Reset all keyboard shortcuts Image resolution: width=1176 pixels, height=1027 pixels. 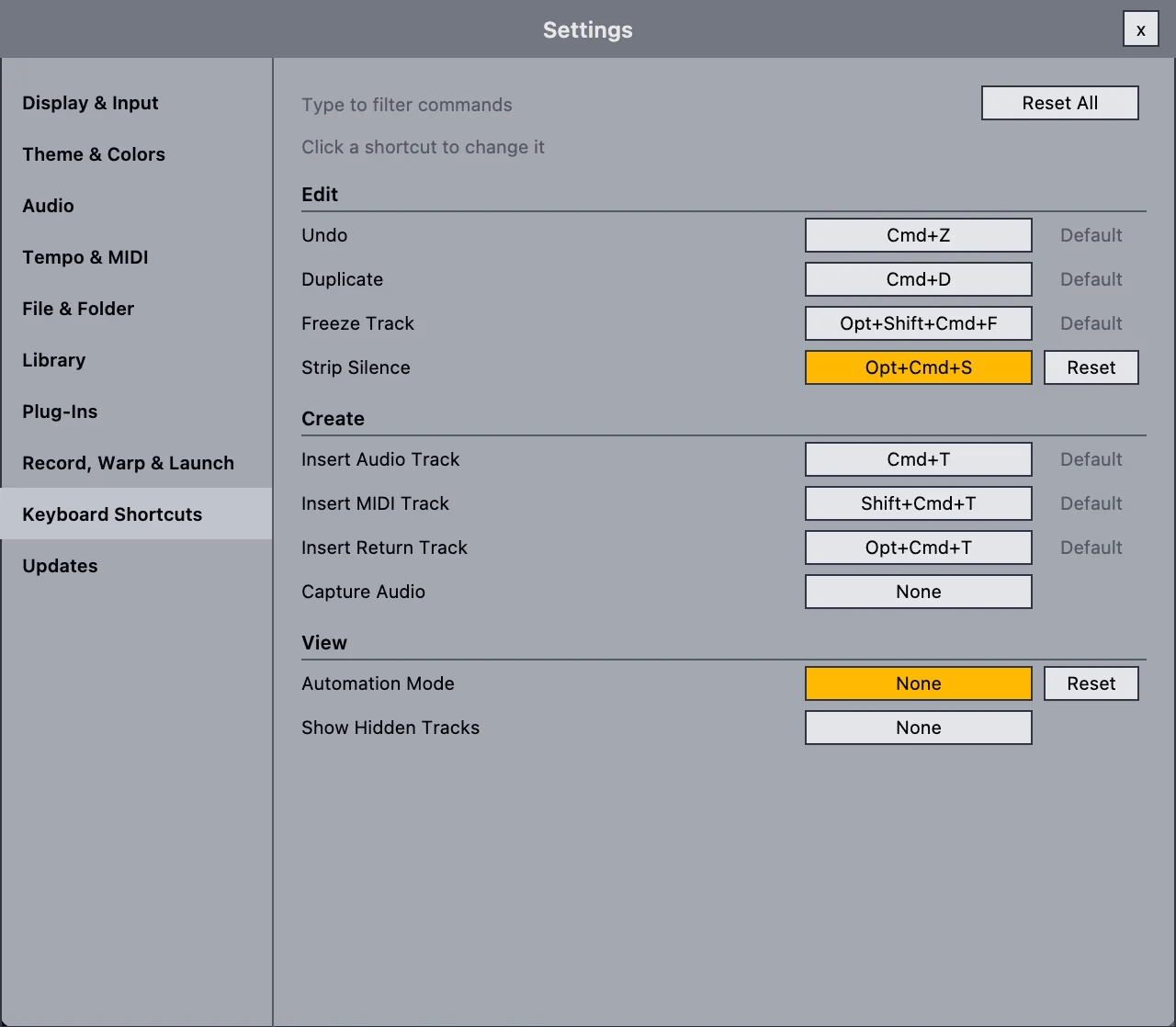1060,103
